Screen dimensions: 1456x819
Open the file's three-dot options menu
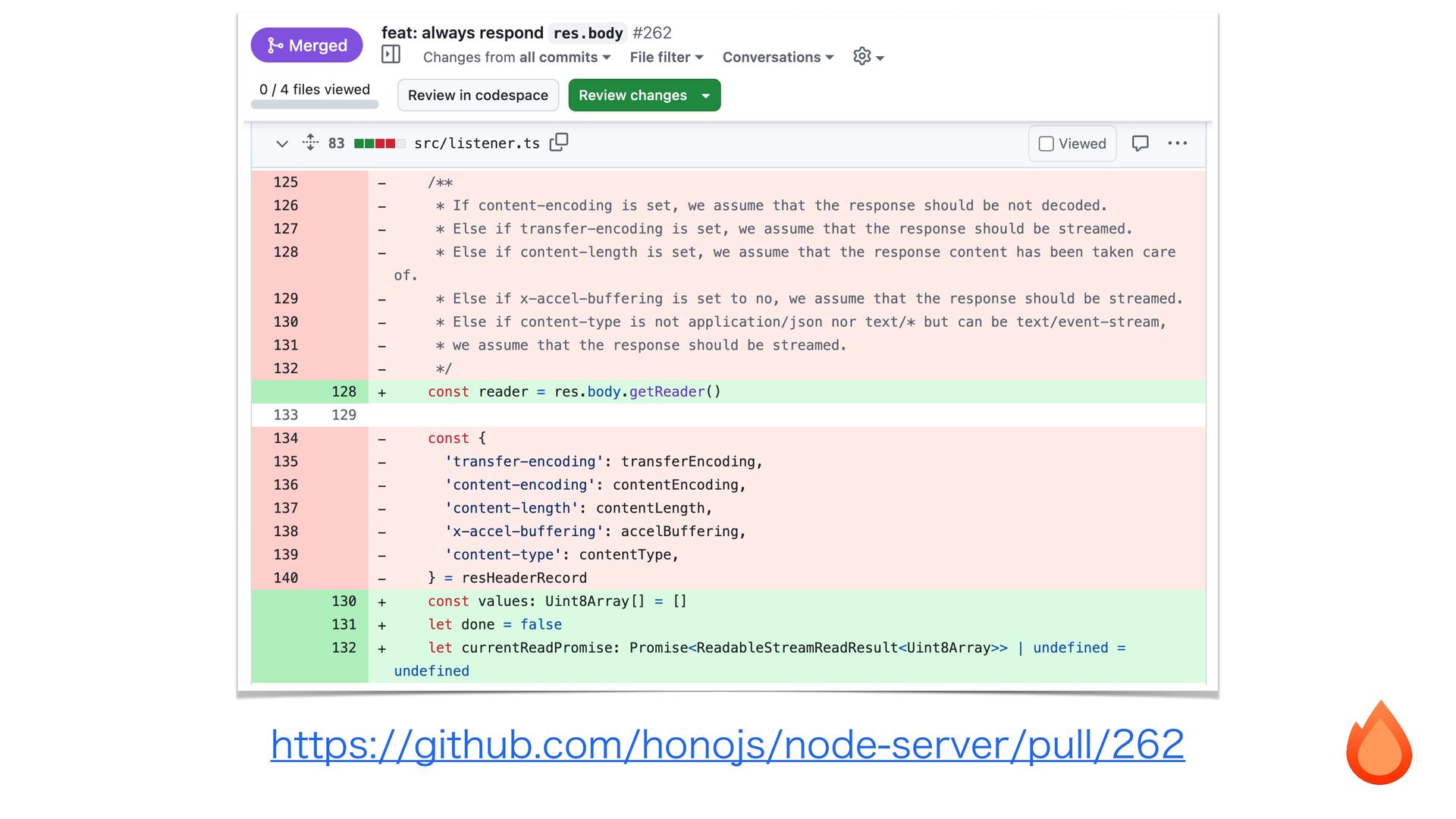click(1177, 143)
